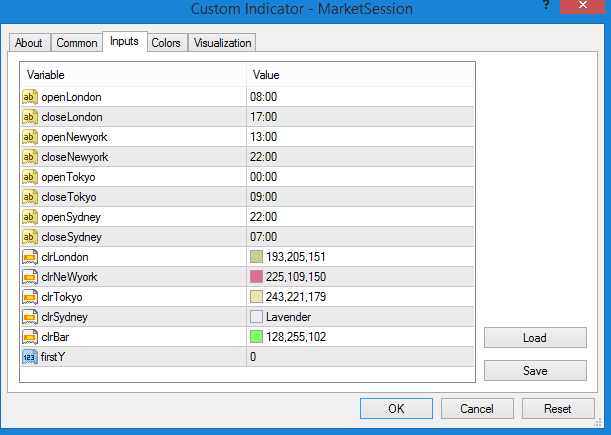The image size is (611, 435).
Task: Select the clrNeWyork variable name
Action: pos(69,277)
